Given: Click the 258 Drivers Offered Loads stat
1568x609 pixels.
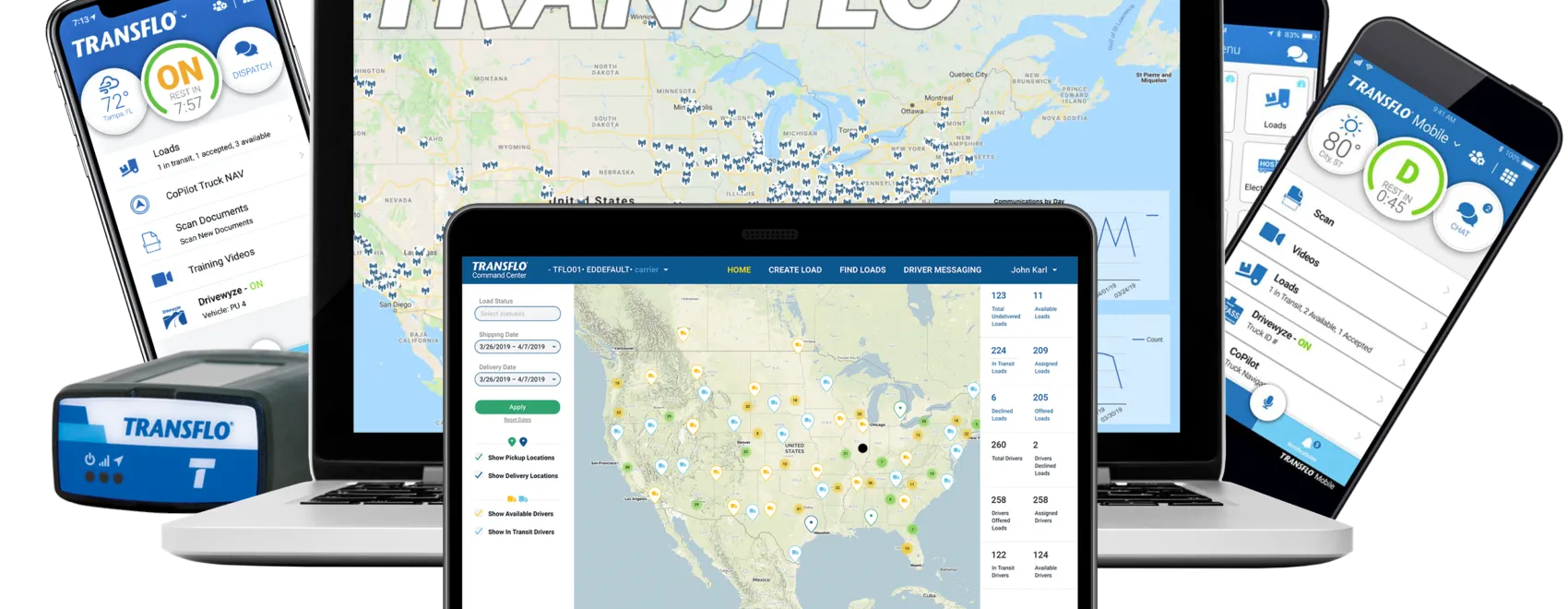Looking at the screenshot, I should point(1001,513).
